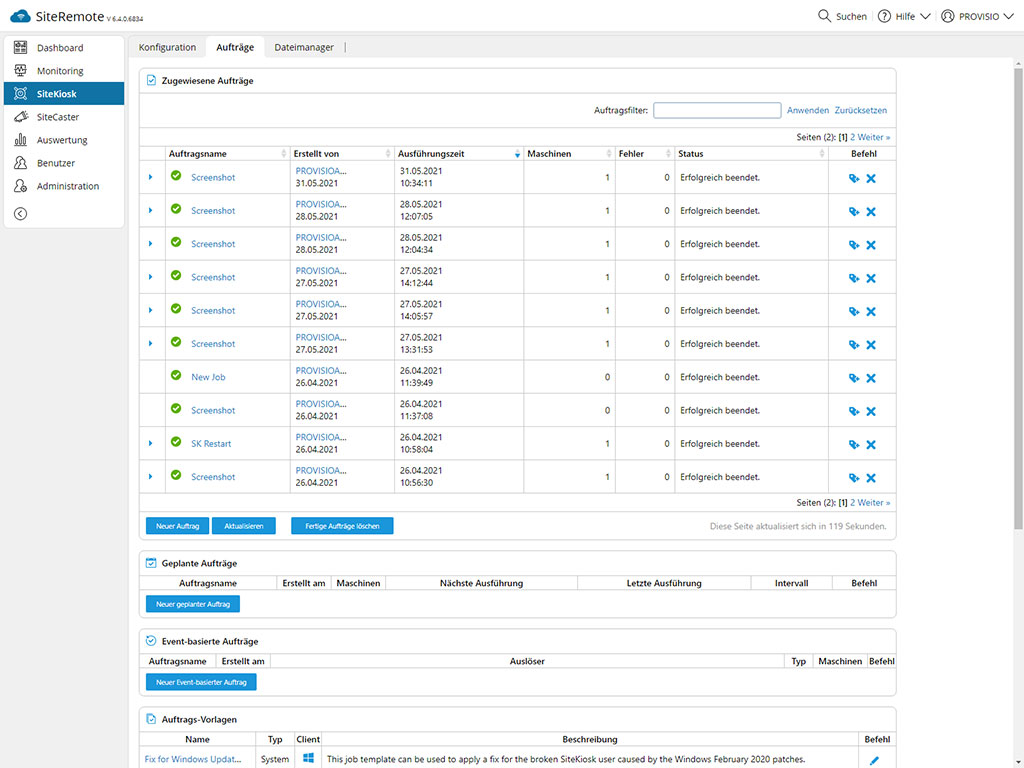Collapse the sidebar with the arrow circle icon
The height and width of the screenshot is (768, 1024).
20,213
